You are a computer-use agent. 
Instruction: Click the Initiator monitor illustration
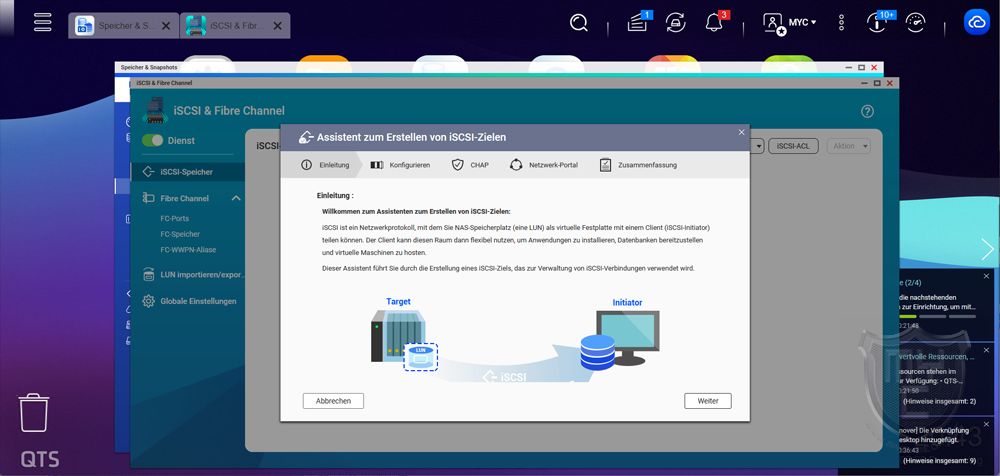coord(620,339)
